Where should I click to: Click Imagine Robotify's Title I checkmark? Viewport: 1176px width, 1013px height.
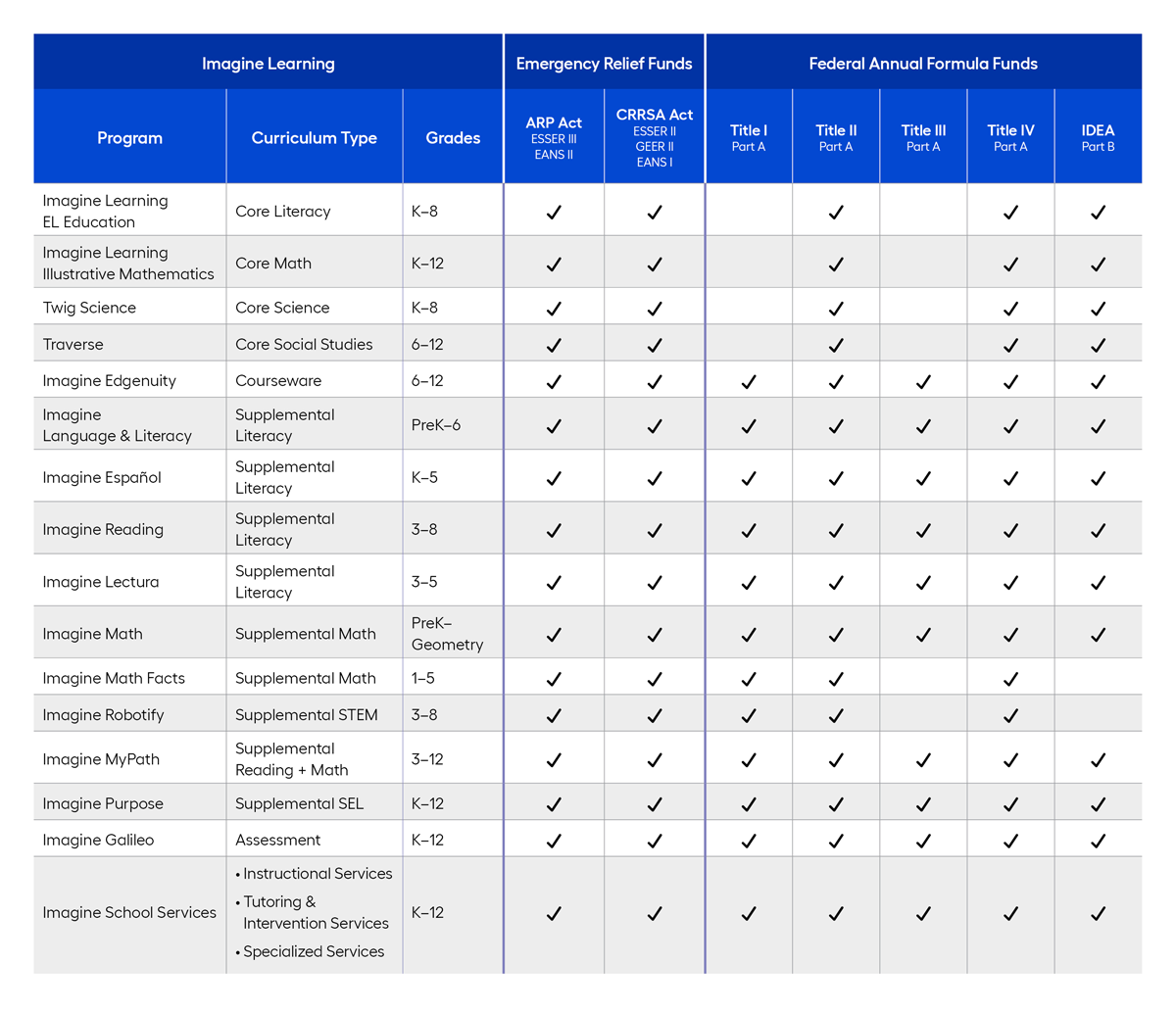(x=749, y=715)
